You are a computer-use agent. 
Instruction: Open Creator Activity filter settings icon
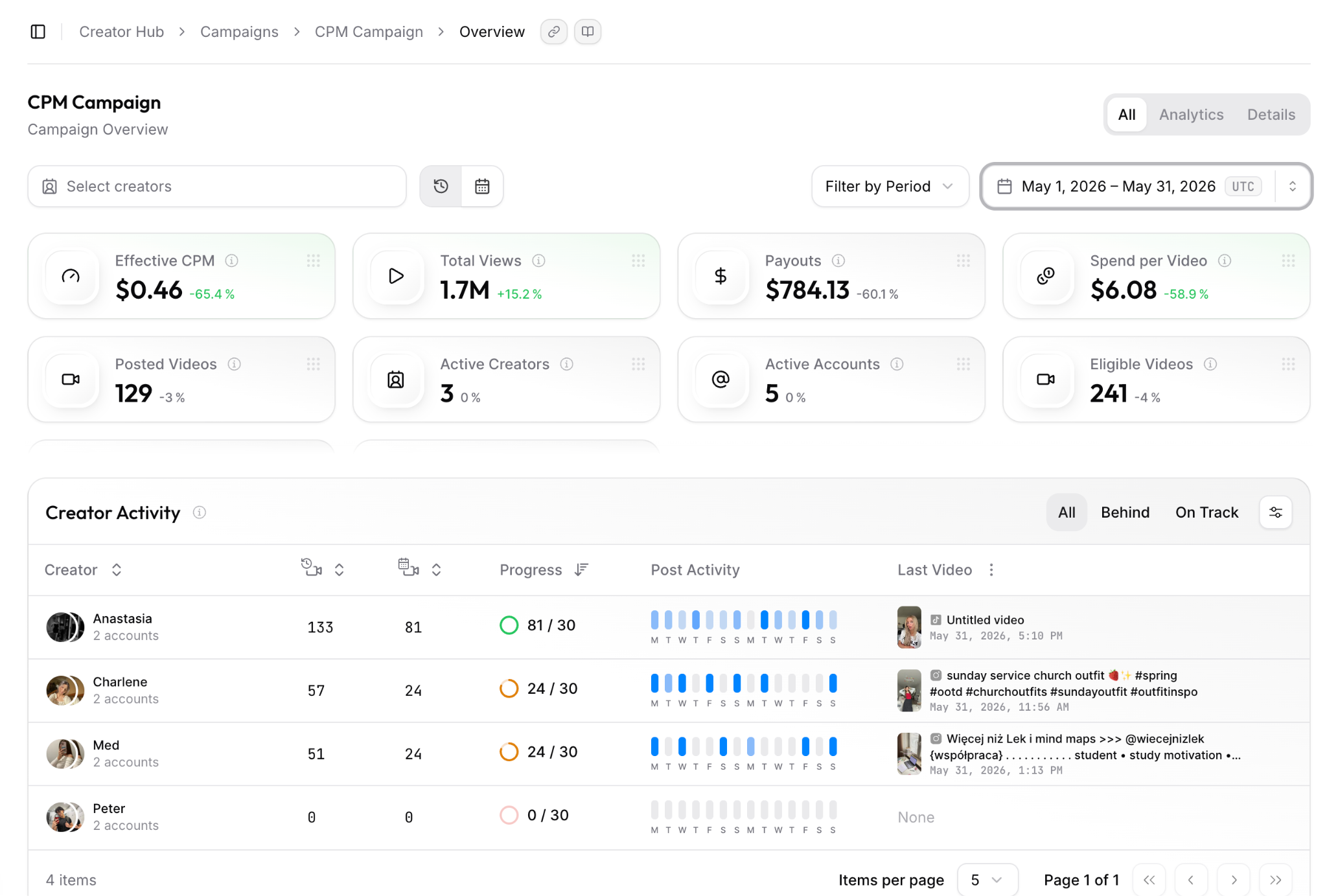(x=1276, y=512)
